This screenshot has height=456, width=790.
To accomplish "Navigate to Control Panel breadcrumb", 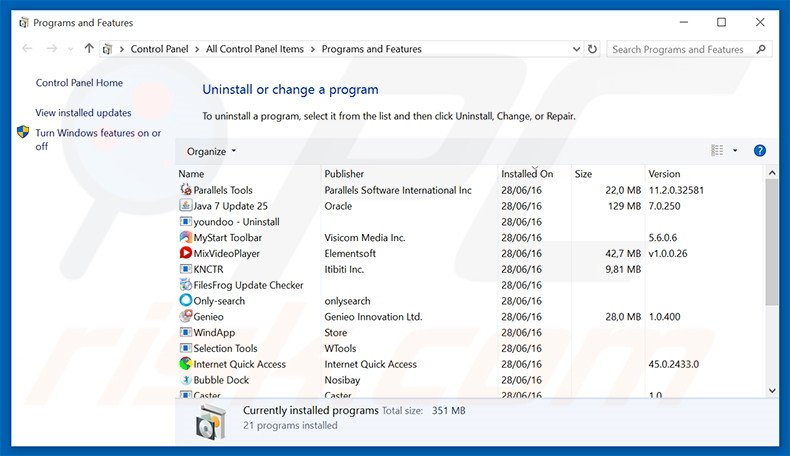I will pyautogui.click(x=159, y=49).
